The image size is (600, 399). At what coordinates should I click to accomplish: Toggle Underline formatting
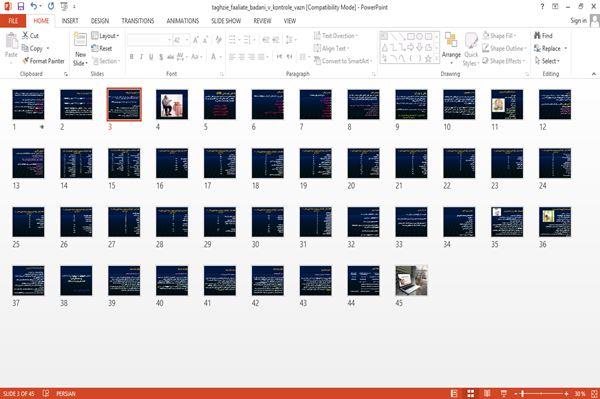[x=151, y=57]
